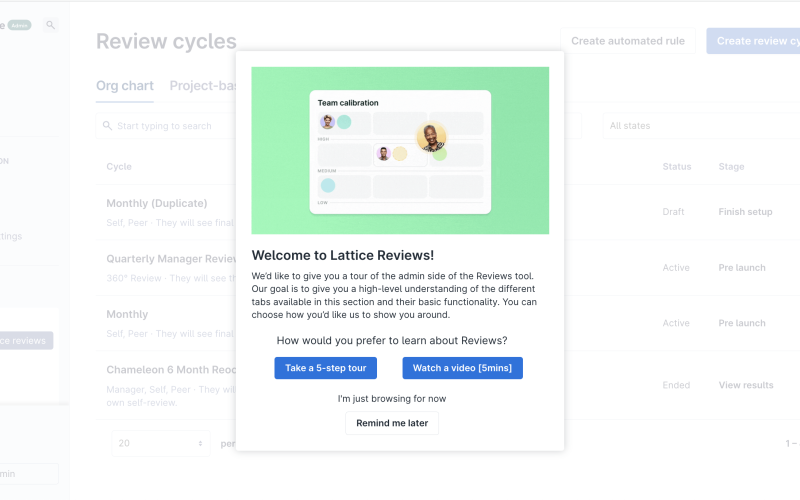Click the Stage column header
This screenshot has height=500, width=800.
pos(731,166)
